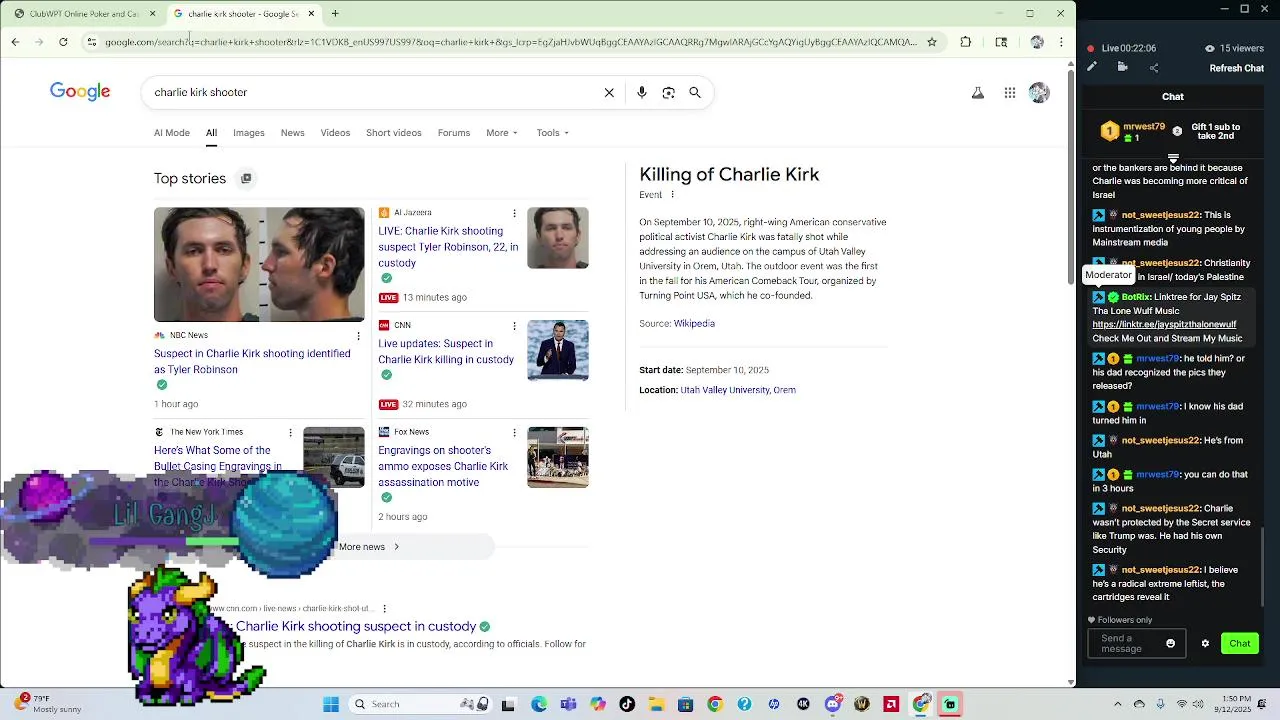
Task: Open options for the Al Jazeera story
Action: point(514,213)
